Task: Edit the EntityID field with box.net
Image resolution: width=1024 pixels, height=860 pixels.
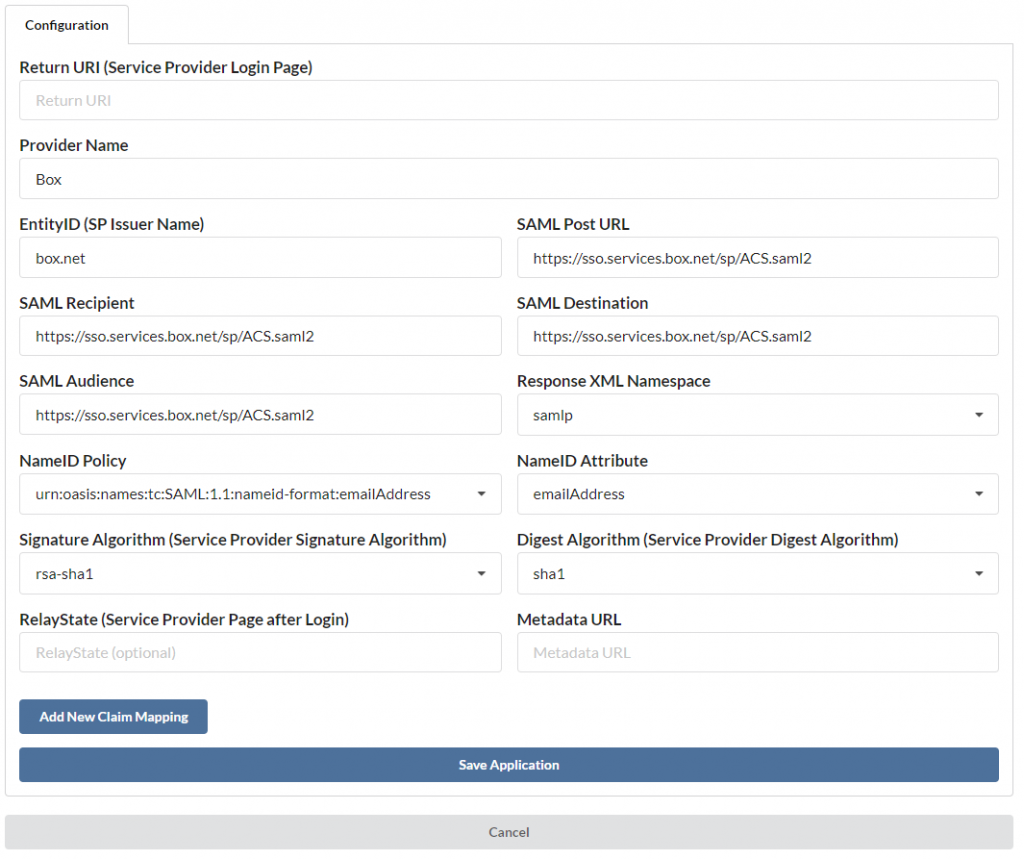Action: pos(261,258)
